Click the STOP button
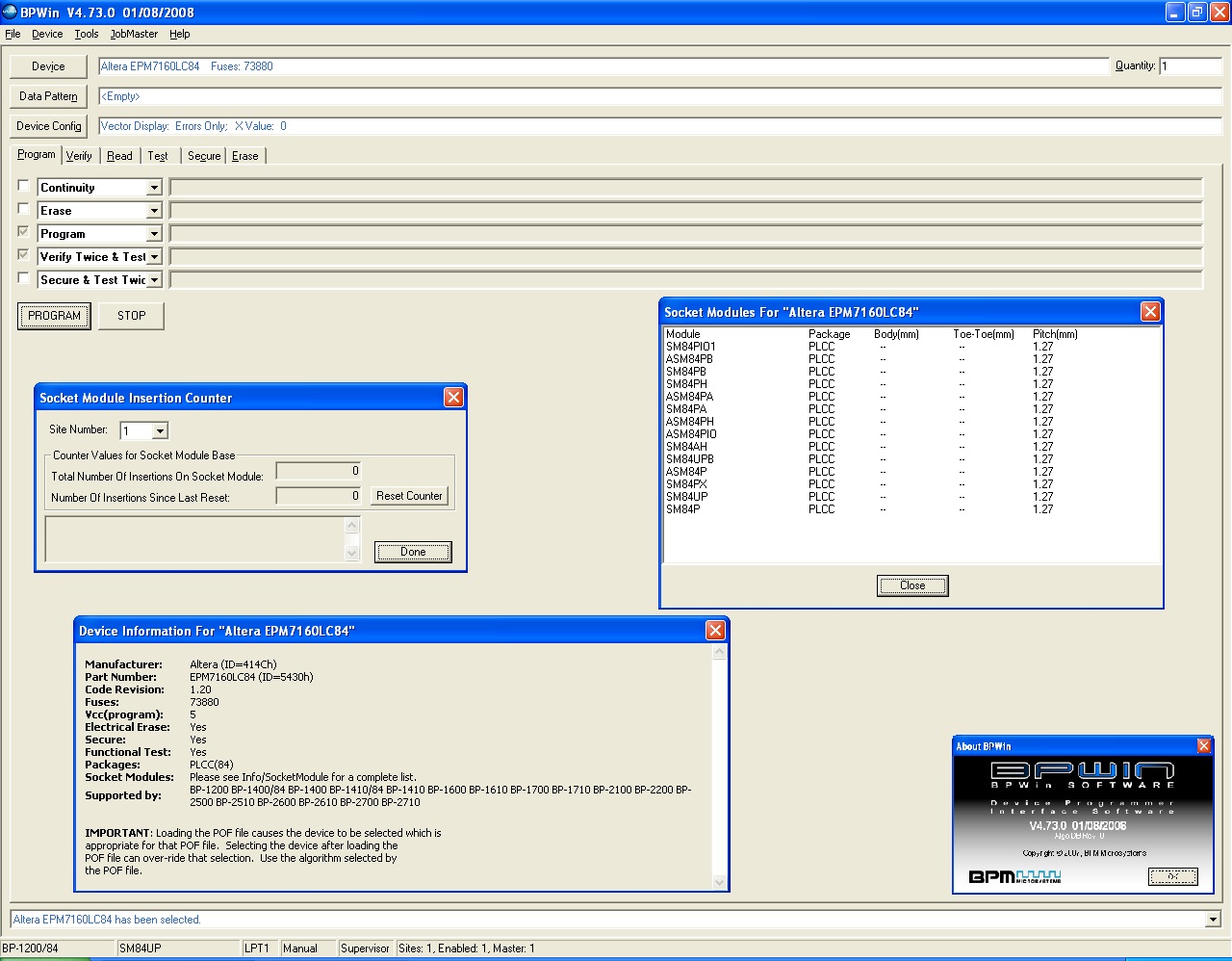This screenshot has width=1232, height=961. point(132,316)
